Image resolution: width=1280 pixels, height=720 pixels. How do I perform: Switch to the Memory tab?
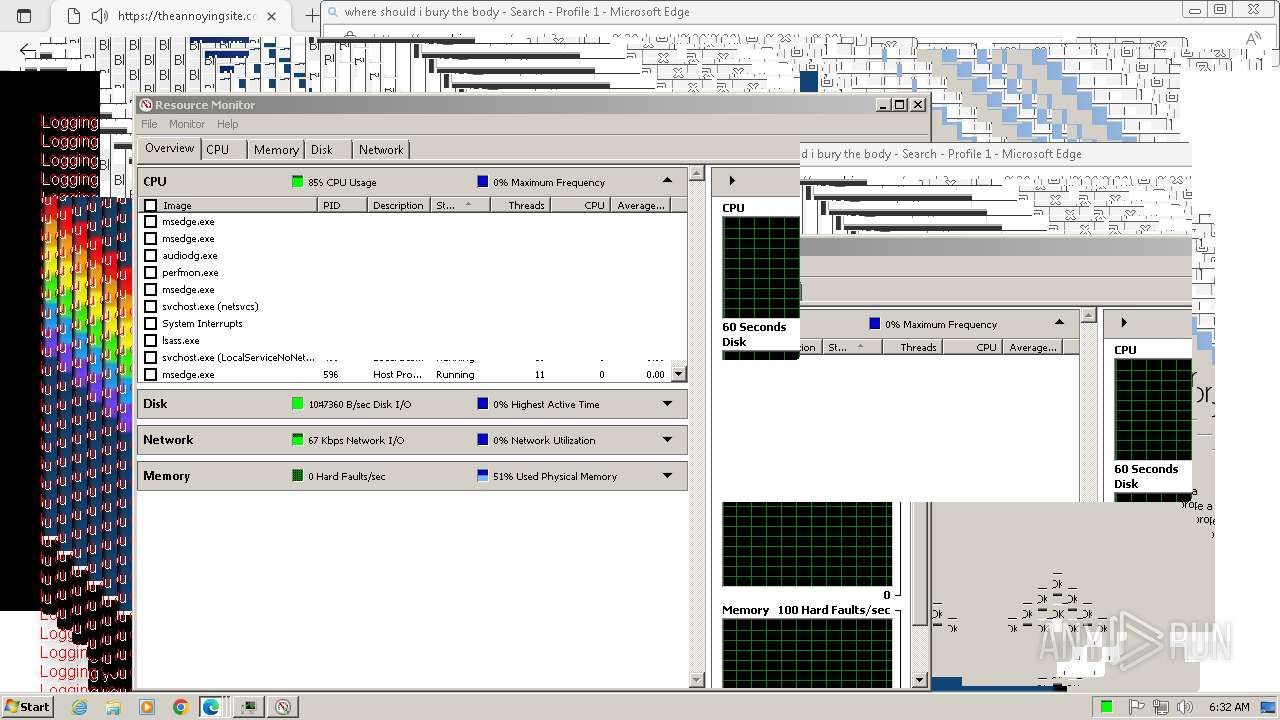coord(276,150)
